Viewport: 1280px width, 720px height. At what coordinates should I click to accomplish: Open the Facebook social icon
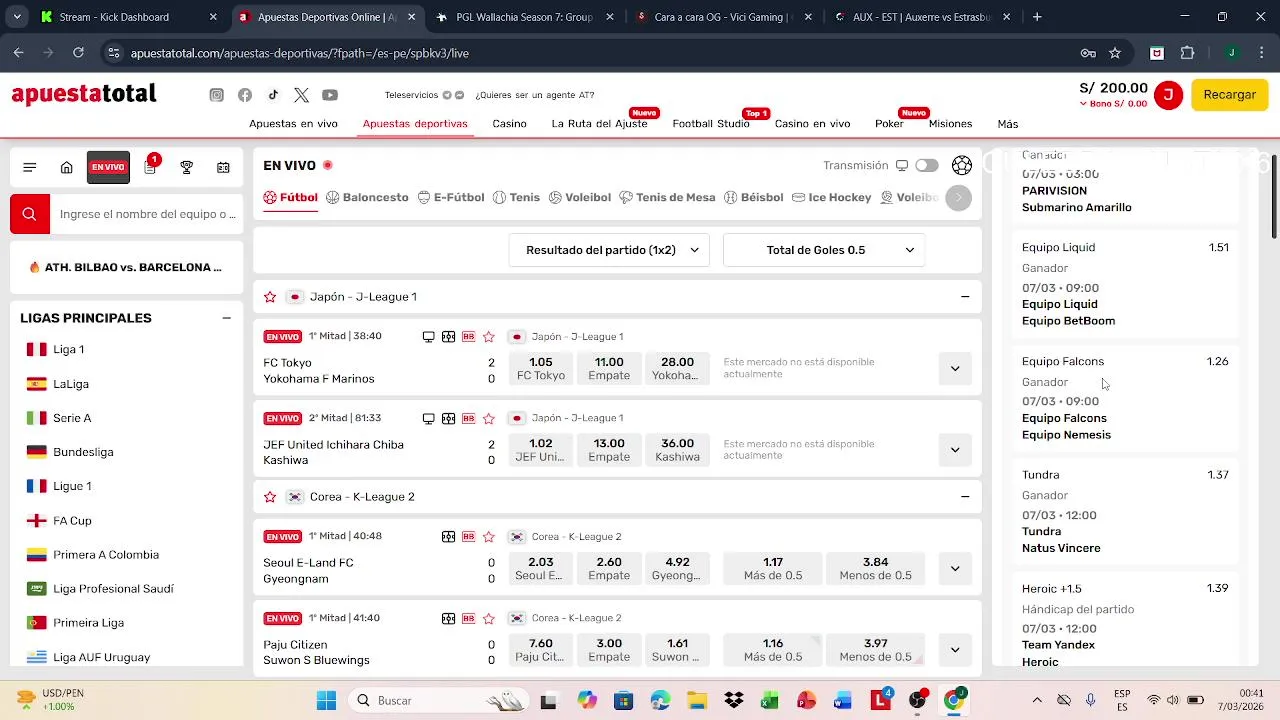[x=245, y=95]
